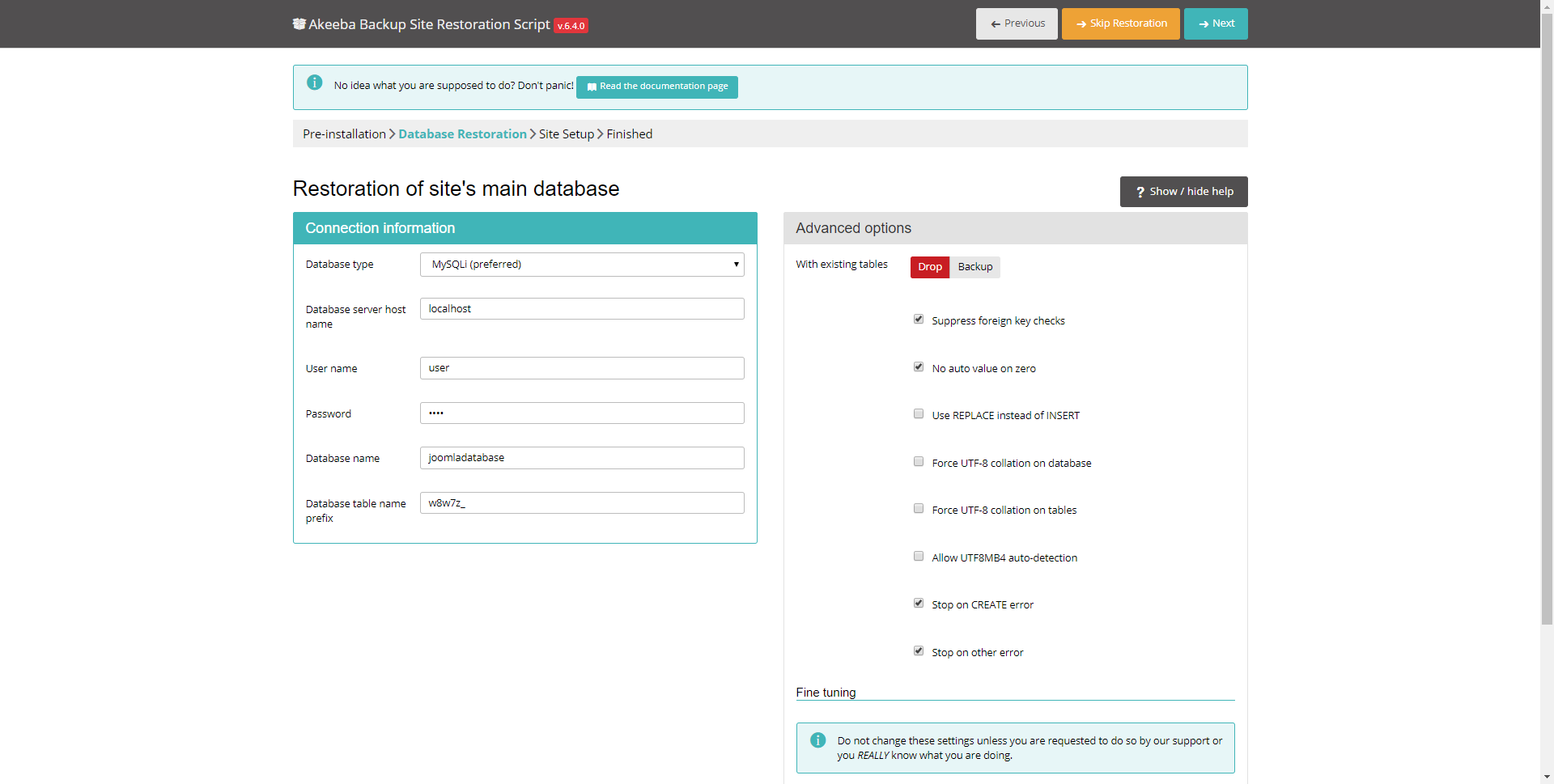This screenshot has height=784, width=1554.
Task: Proceed with the Next button
Action: click(x=1216, y=23)
